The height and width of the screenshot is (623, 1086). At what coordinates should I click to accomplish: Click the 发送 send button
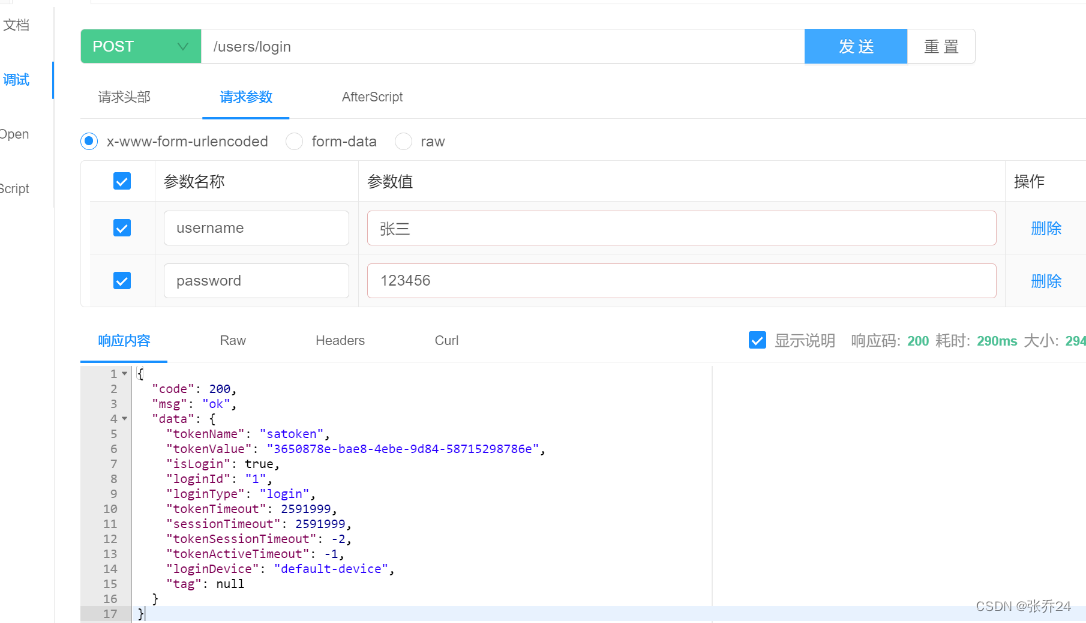point(855,46)
